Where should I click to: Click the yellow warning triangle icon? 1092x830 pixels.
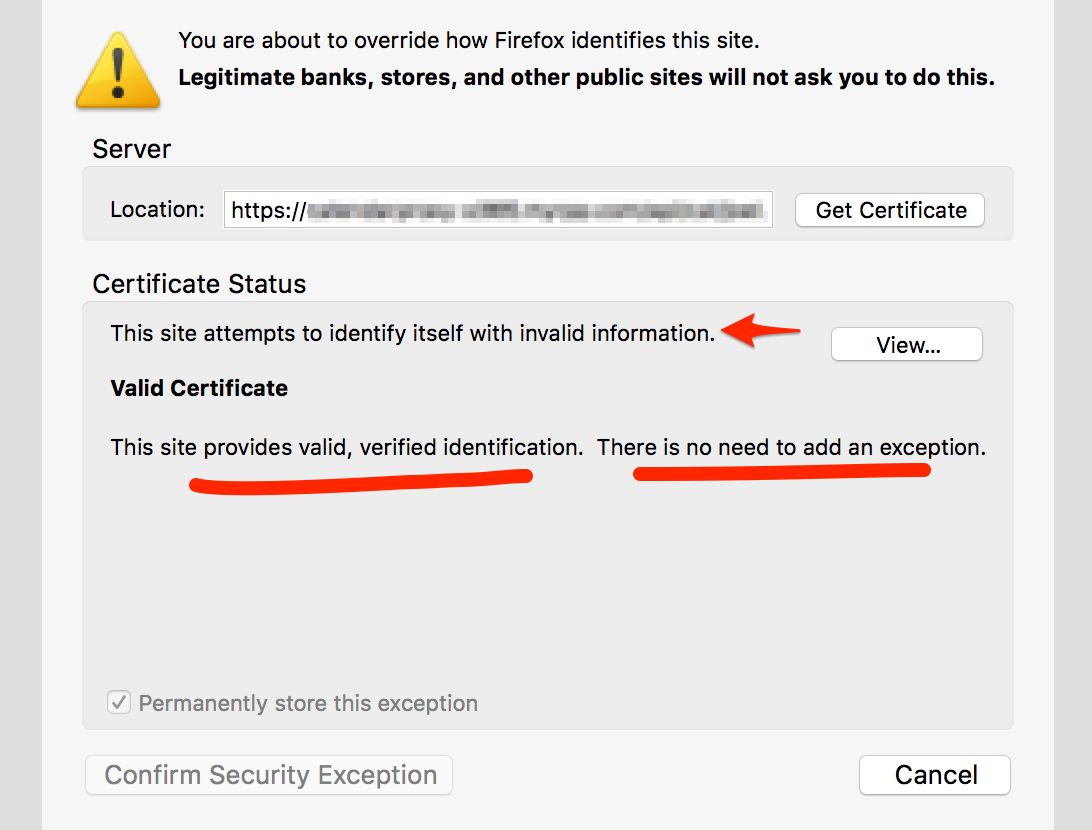click(118, 70)
